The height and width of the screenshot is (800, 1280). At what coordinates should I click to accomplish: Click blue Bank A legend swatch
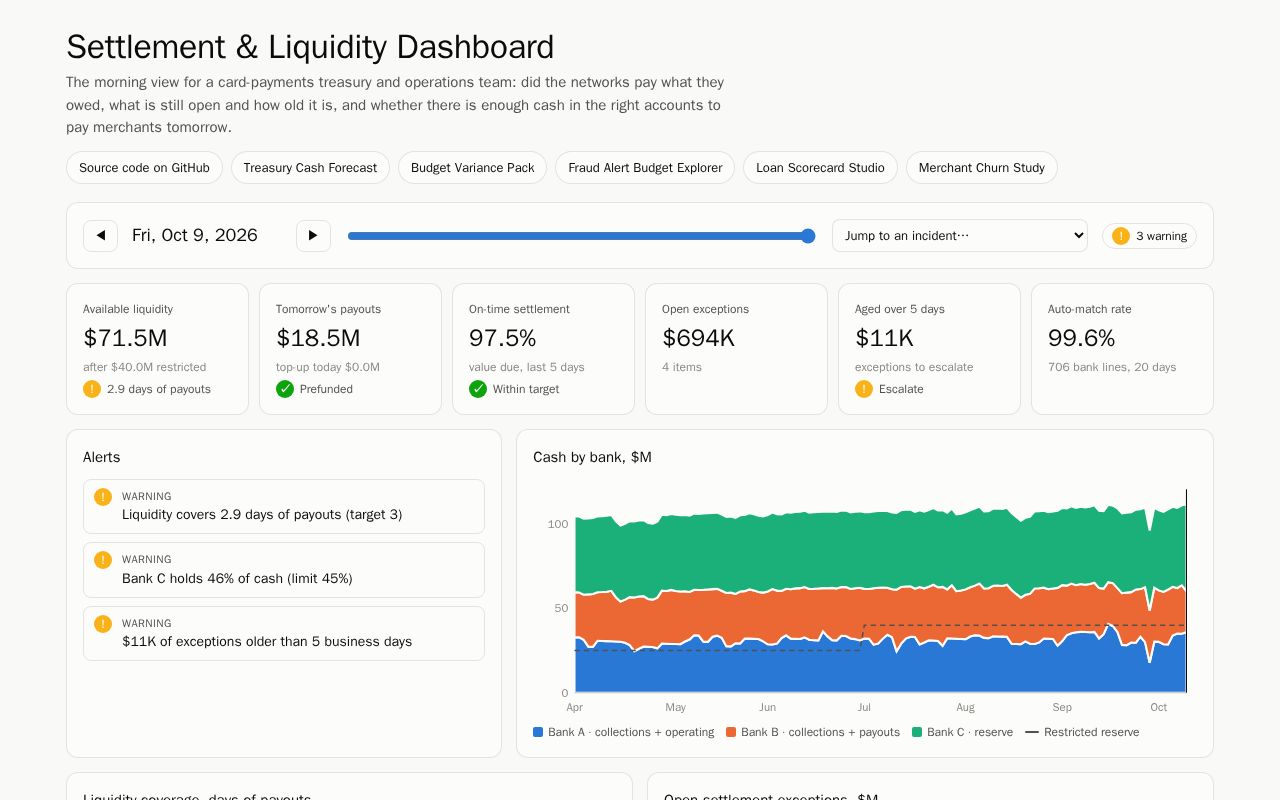pyautogui.click(x=538, y=732)
